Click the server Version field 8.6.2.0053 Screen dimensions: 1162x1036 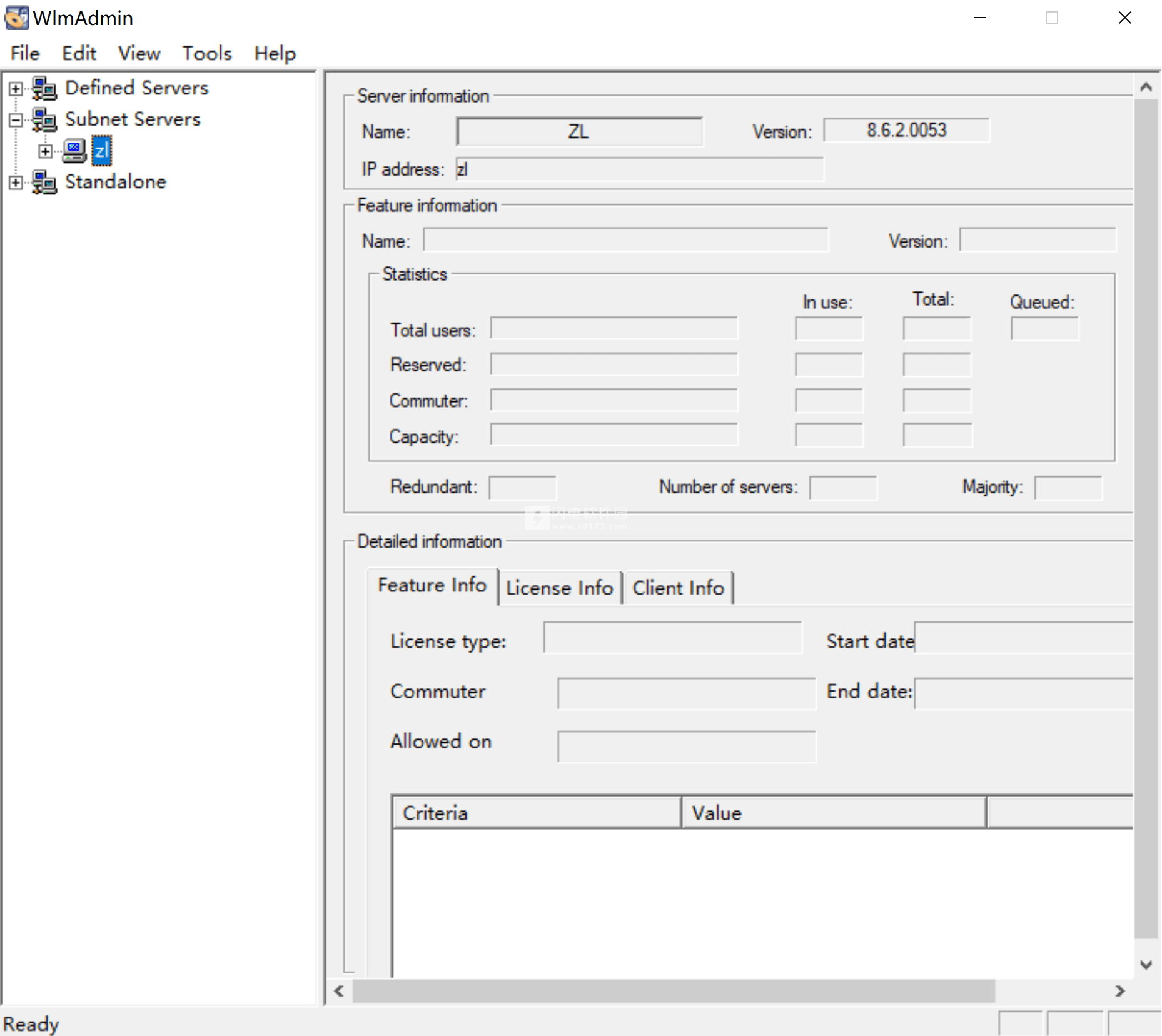tap(906, 130)
